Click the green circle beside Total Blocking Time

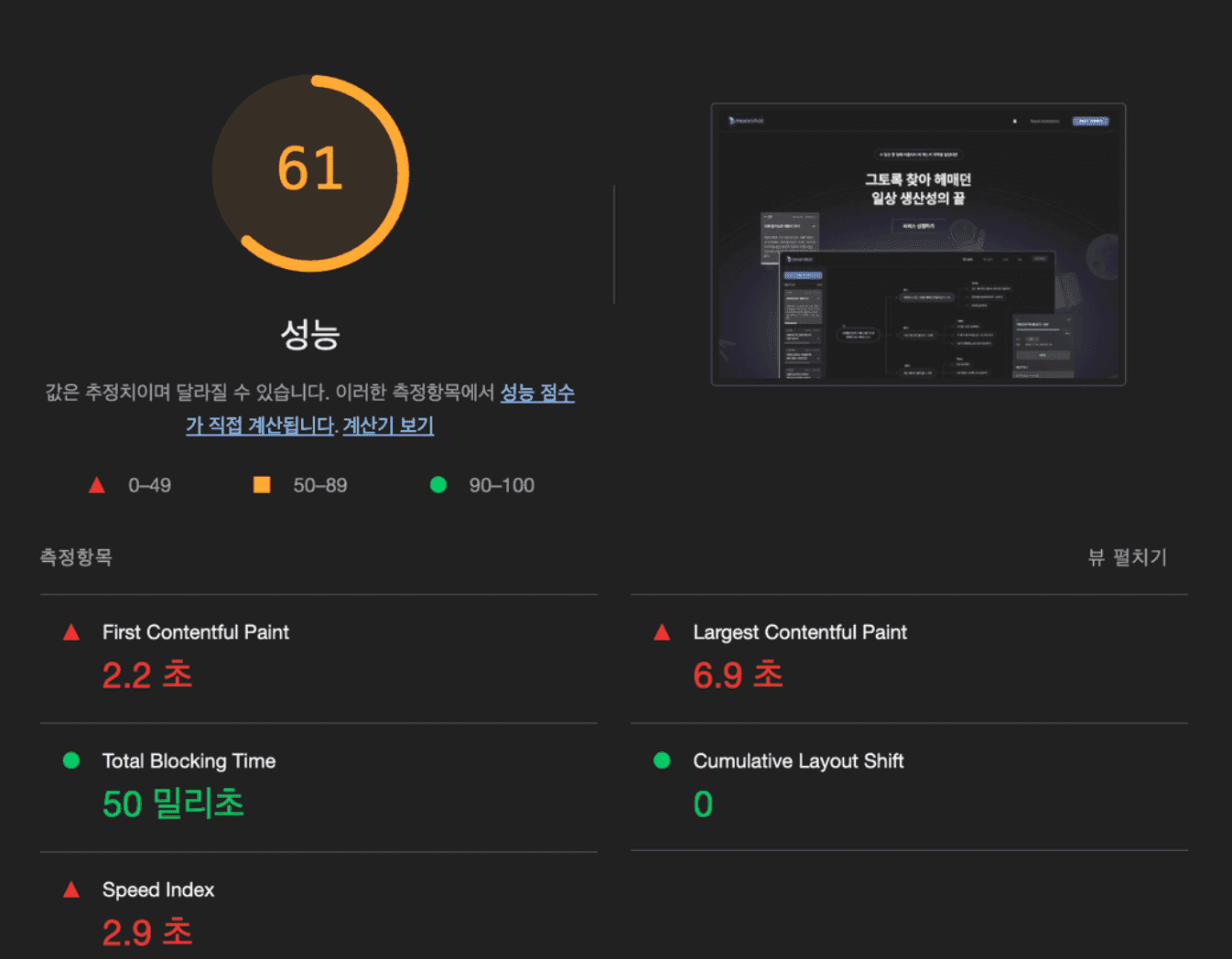coord(71,760)
